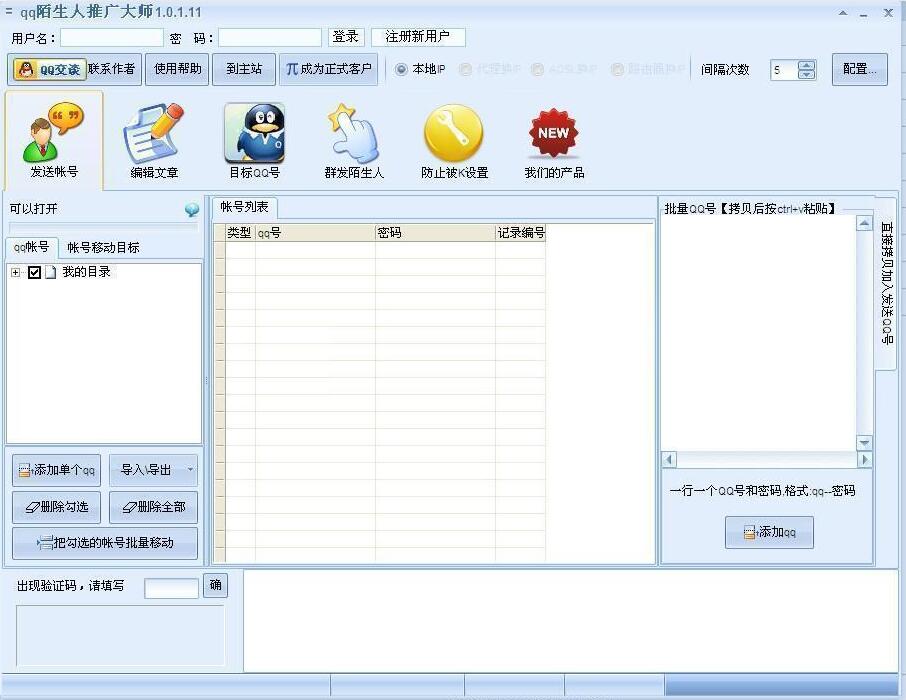The height and width of the screenshot is (700, 906).
Task: Open the 导入\导出 dropdown arrow
Action: point(190,469)
